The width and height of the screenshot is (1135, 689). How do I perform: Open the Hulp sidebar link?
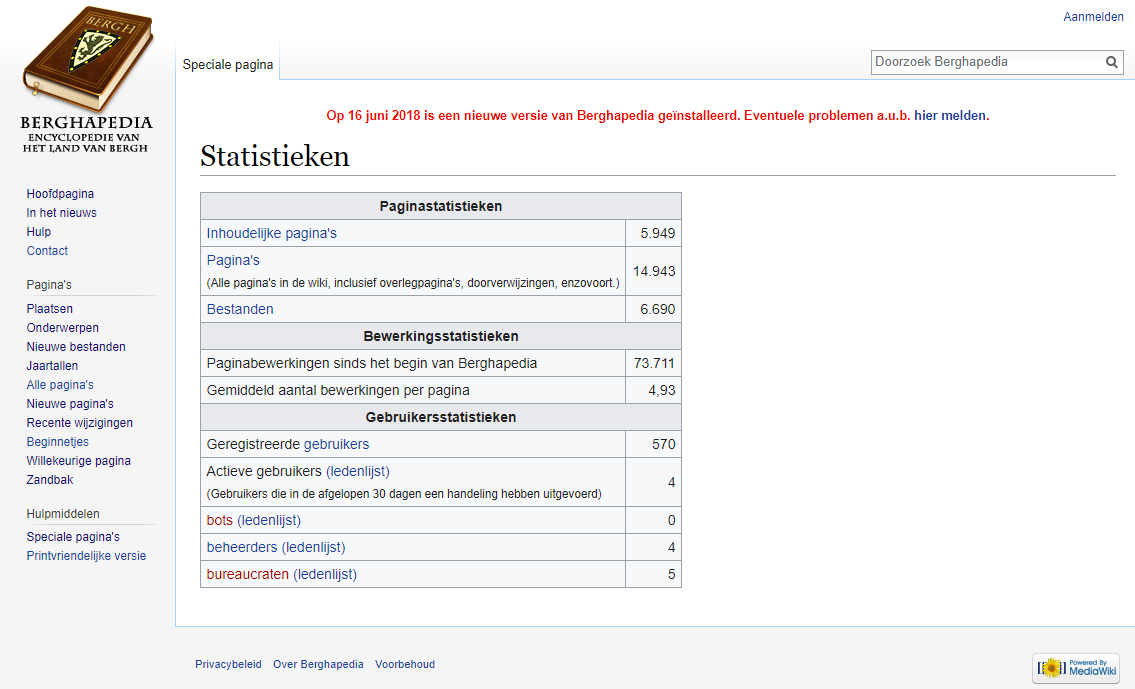click(x=38, y=232)
